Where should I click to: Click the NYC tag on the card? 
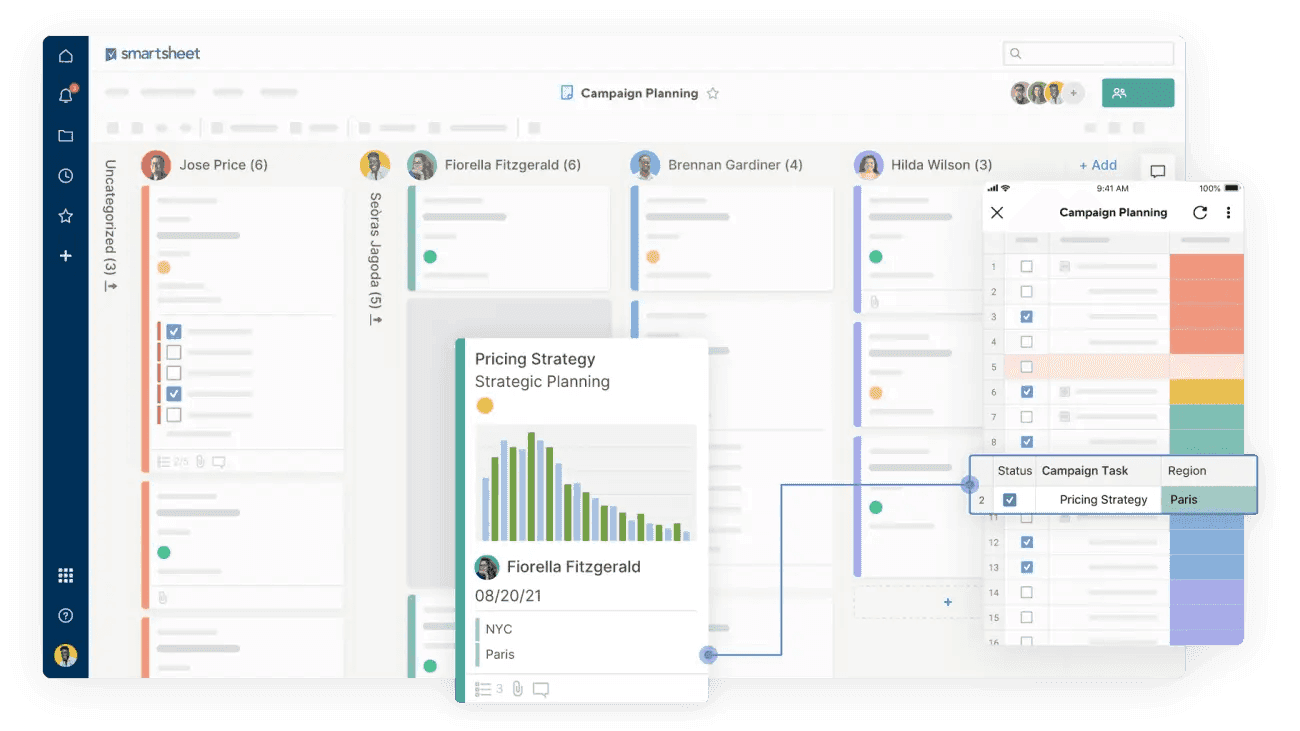tap(499, 629)
